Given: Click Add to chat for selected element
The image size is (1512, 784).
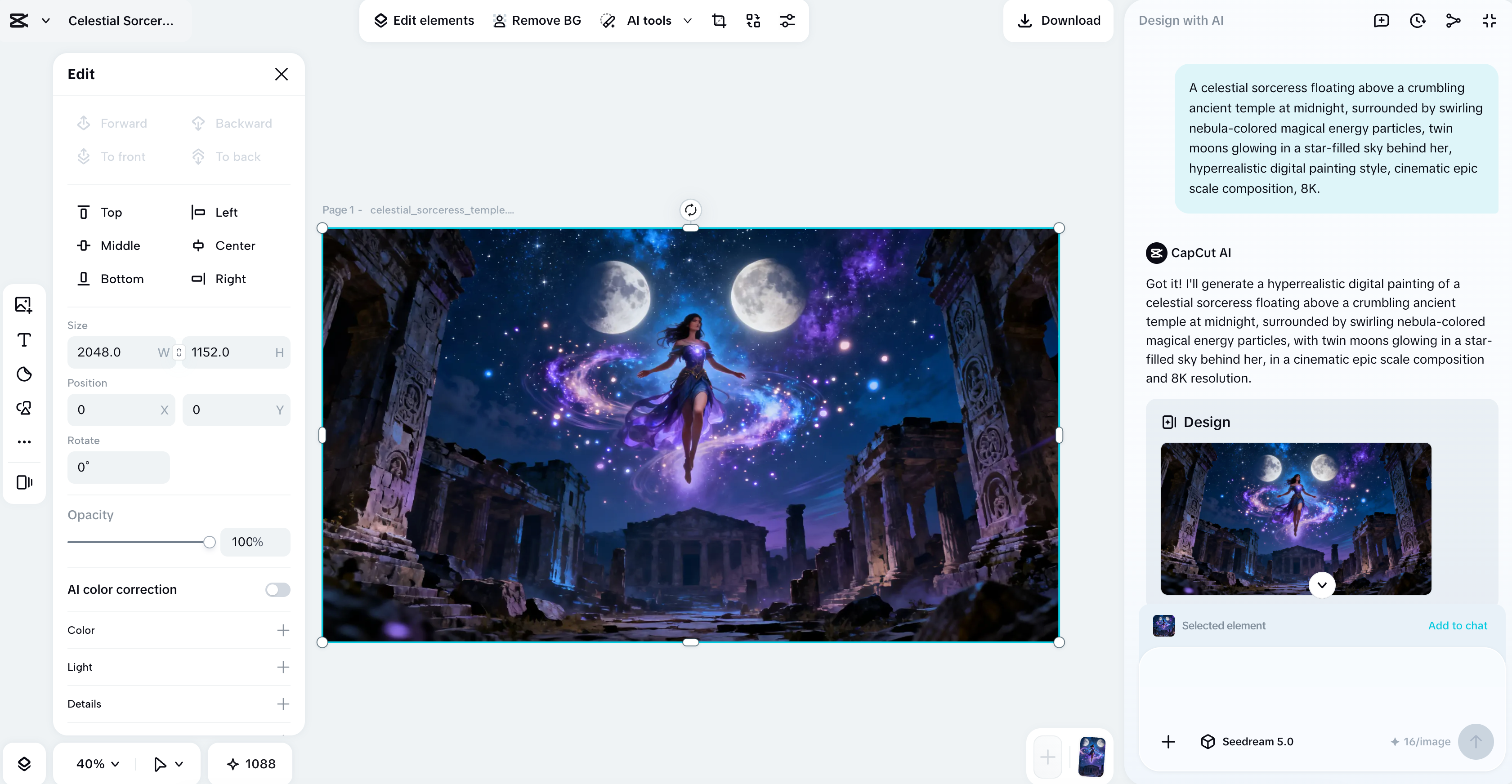Looking at the screenshot, I should [1458, 625].
